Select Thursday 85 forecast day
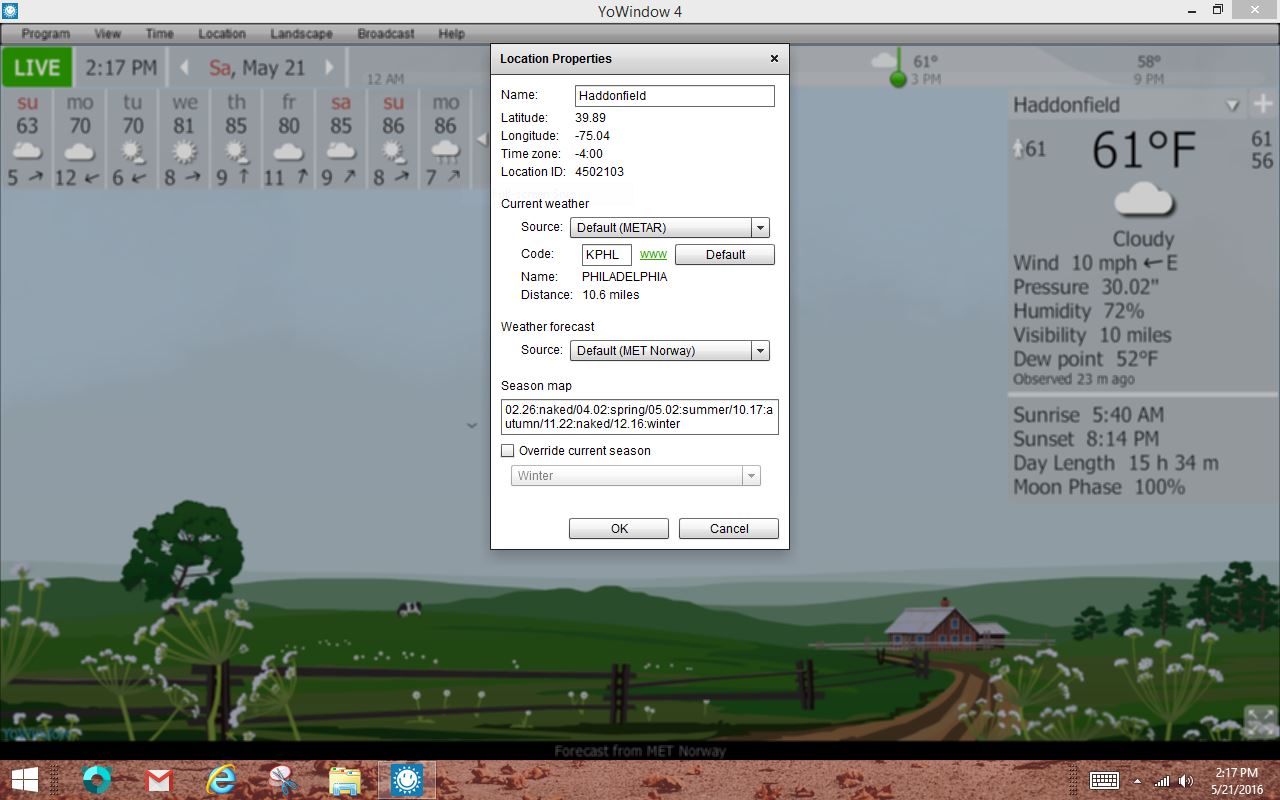Screen dimensions: 1280x800 (236, 140)
